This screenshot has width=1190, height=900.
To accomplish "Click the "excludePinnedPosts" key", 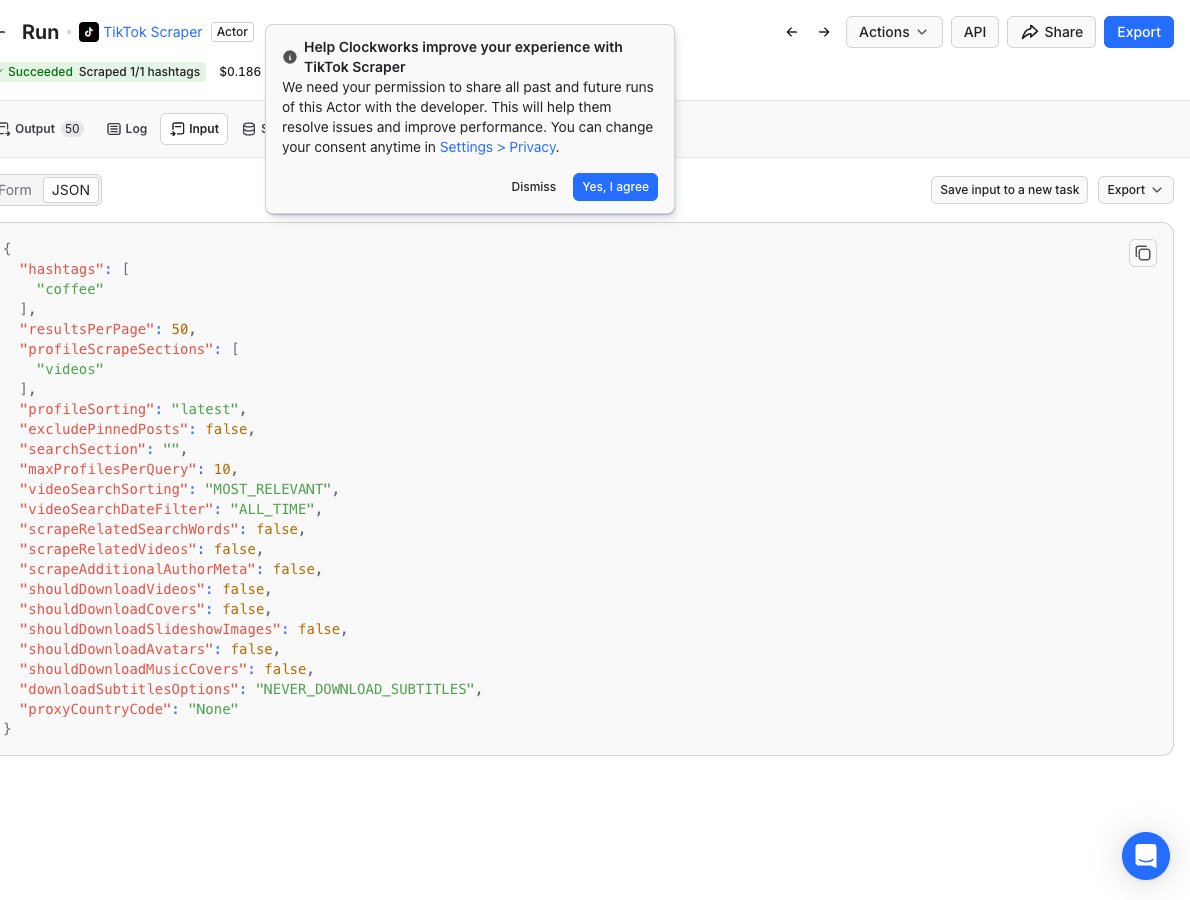I will (x=103, y=430).
